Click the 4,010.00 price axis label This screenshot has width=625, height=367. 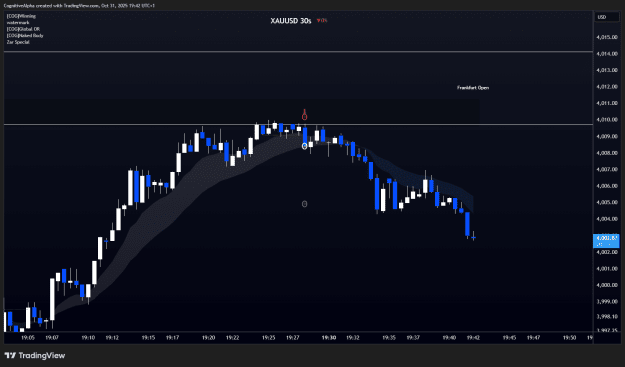[607, 120]
